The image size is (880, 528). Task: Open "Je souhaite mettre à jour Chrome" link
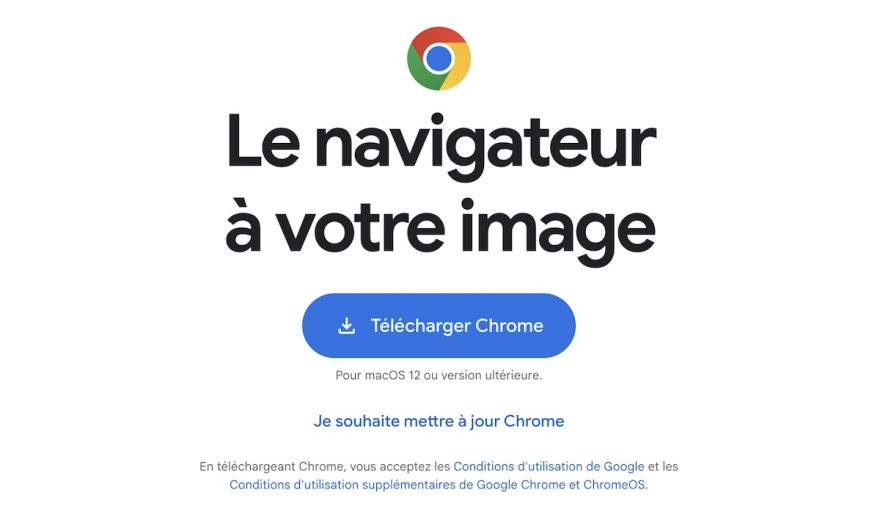tap(439, 421)
